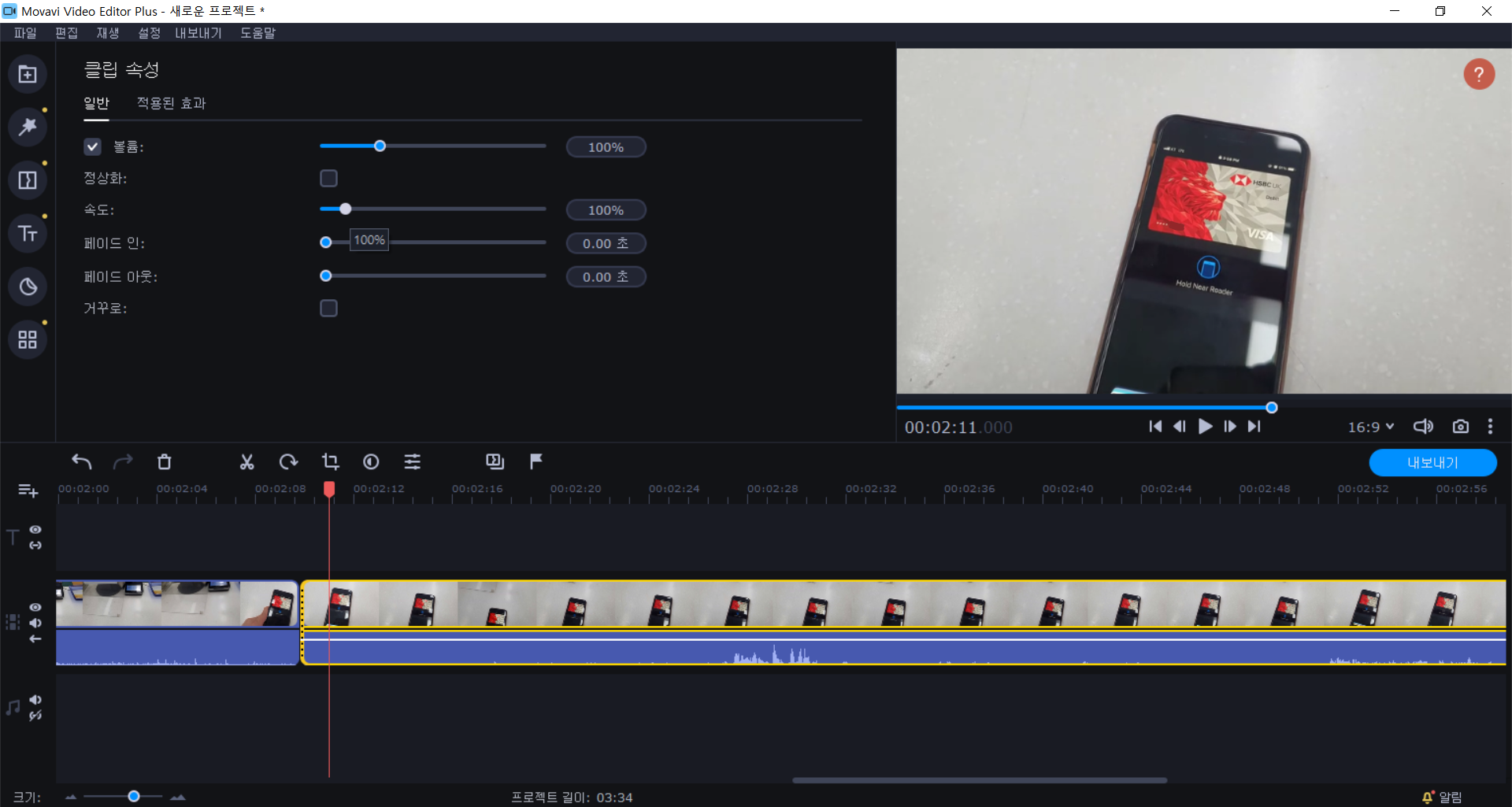Enable the Normalize checkbox

(328, 178)
